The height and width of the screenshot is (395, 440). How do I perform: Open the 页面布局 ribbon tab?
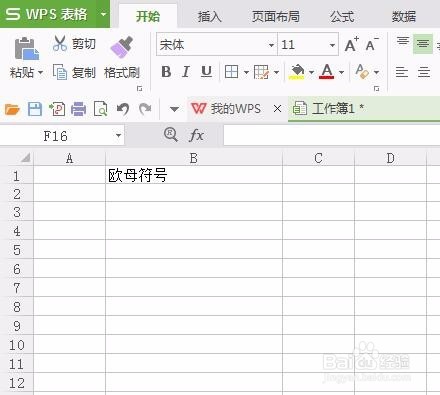pyautogui.click(x=276, y=16)
